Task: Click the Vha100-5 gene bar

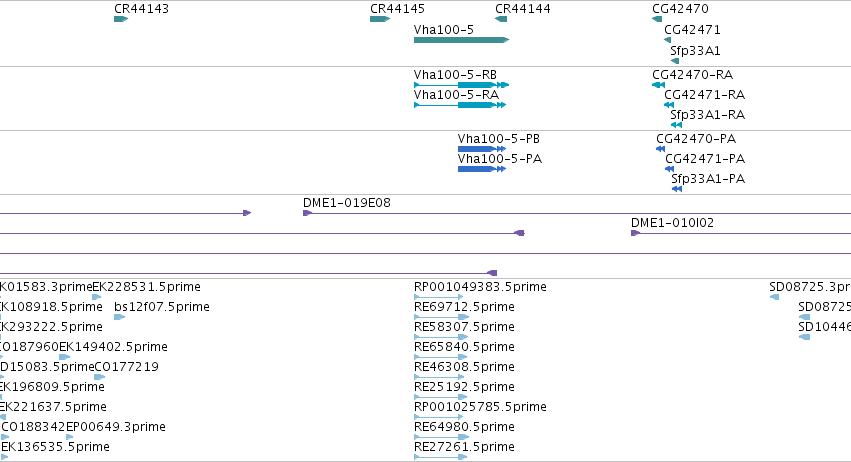Action: click(x=461, y=40)
